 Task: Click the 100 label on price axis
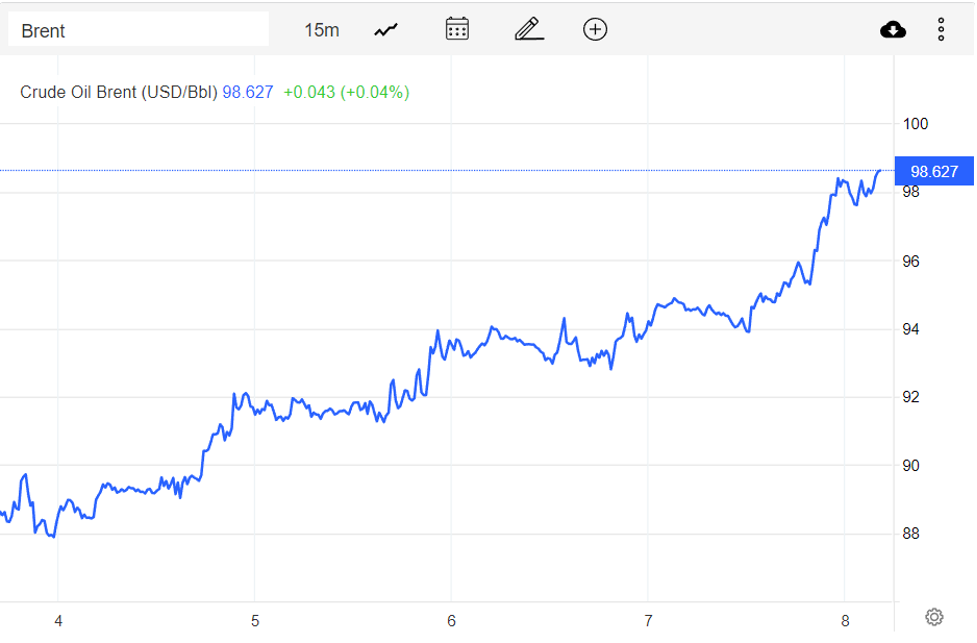click(x=915, y=124)
